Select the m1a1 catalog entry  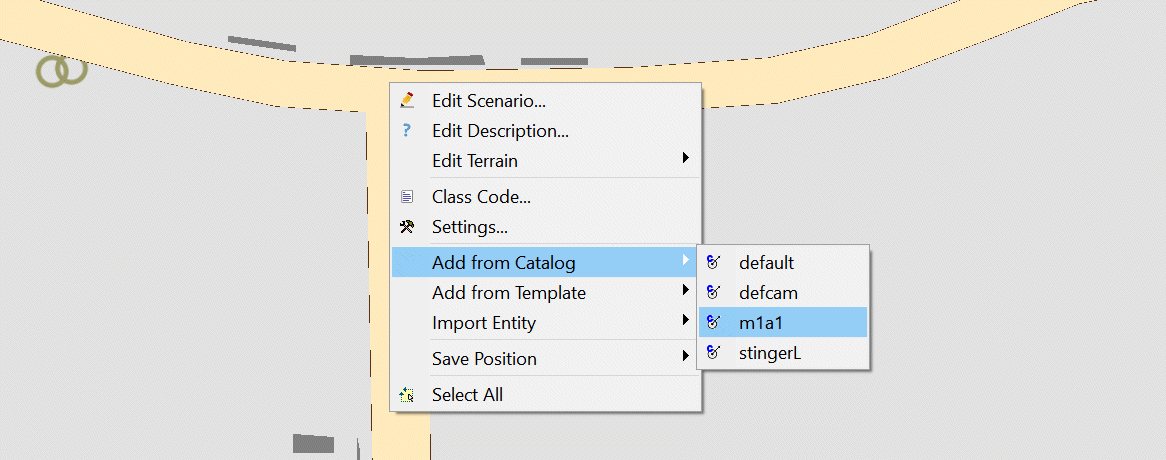(761, 322)
